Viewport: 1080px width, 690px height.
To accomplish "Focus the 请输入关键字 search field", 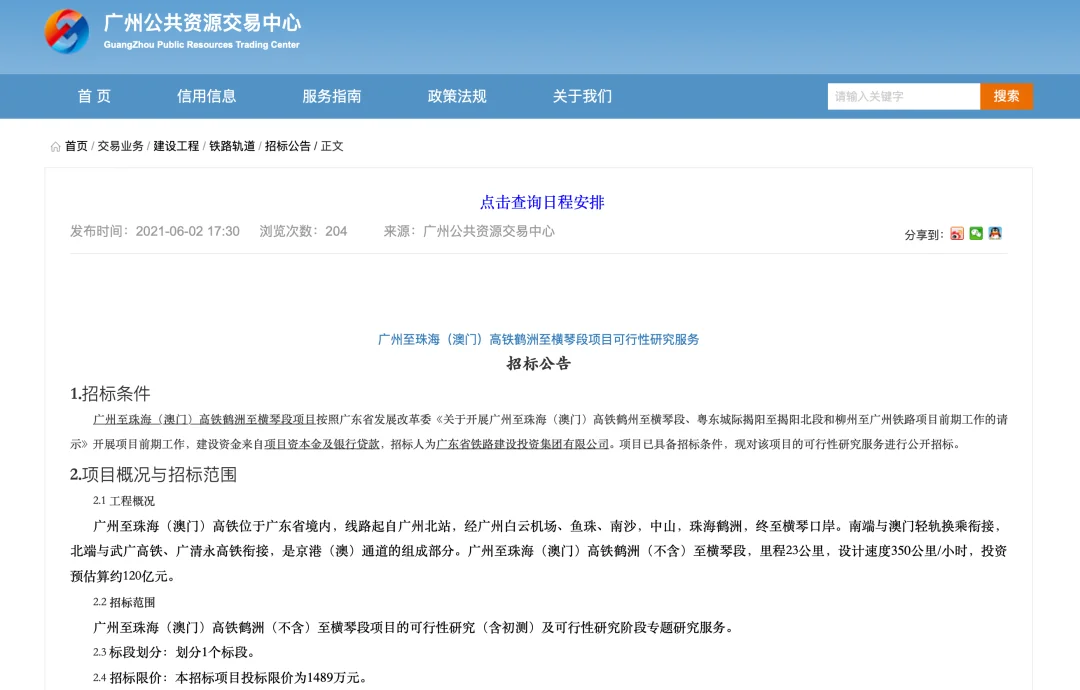I will pos(904,96).
